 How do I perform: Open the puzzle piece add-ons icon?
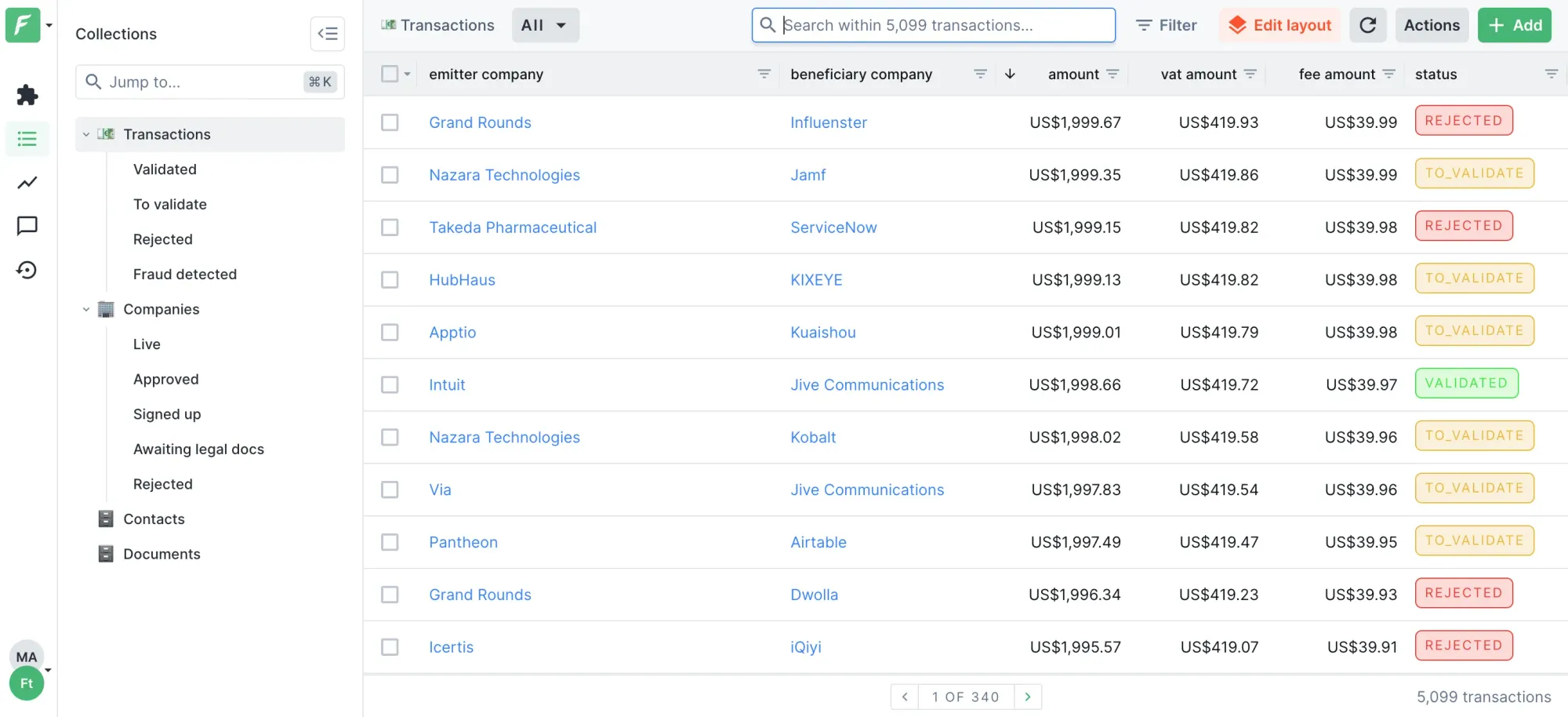27,95
